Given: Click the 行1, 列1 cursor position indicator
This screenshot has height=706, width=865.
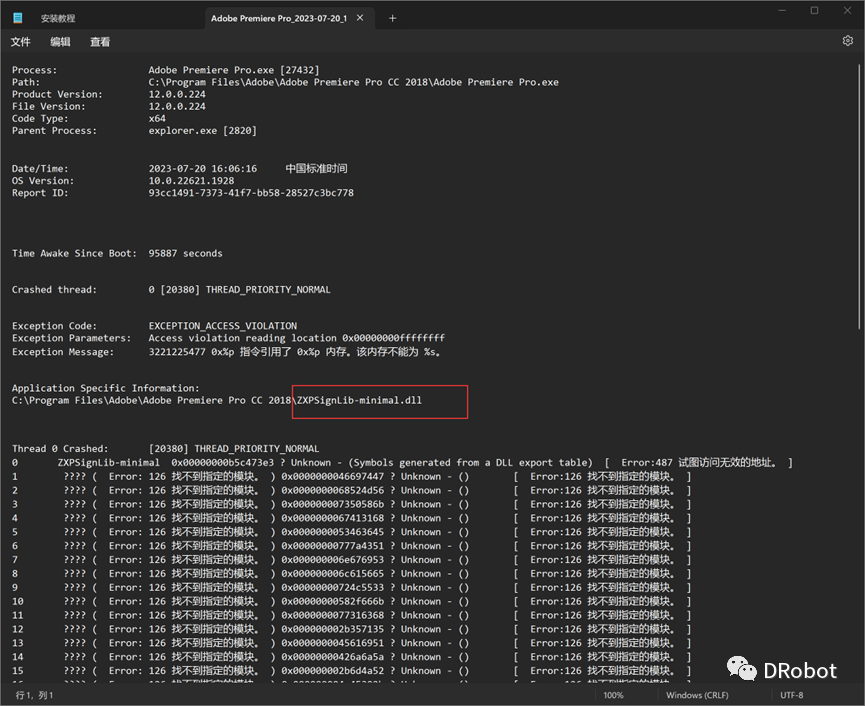Looking at the screenshot, I should (x=34, y=695).
